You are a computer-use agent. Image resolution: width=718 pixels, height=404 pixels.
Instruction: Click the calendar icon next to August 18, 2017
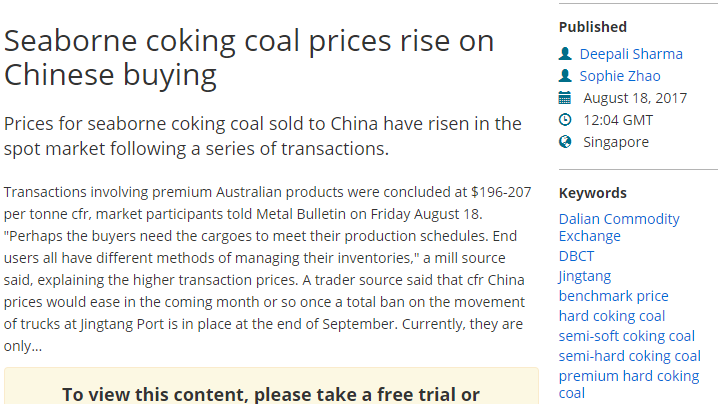[565, 98]
